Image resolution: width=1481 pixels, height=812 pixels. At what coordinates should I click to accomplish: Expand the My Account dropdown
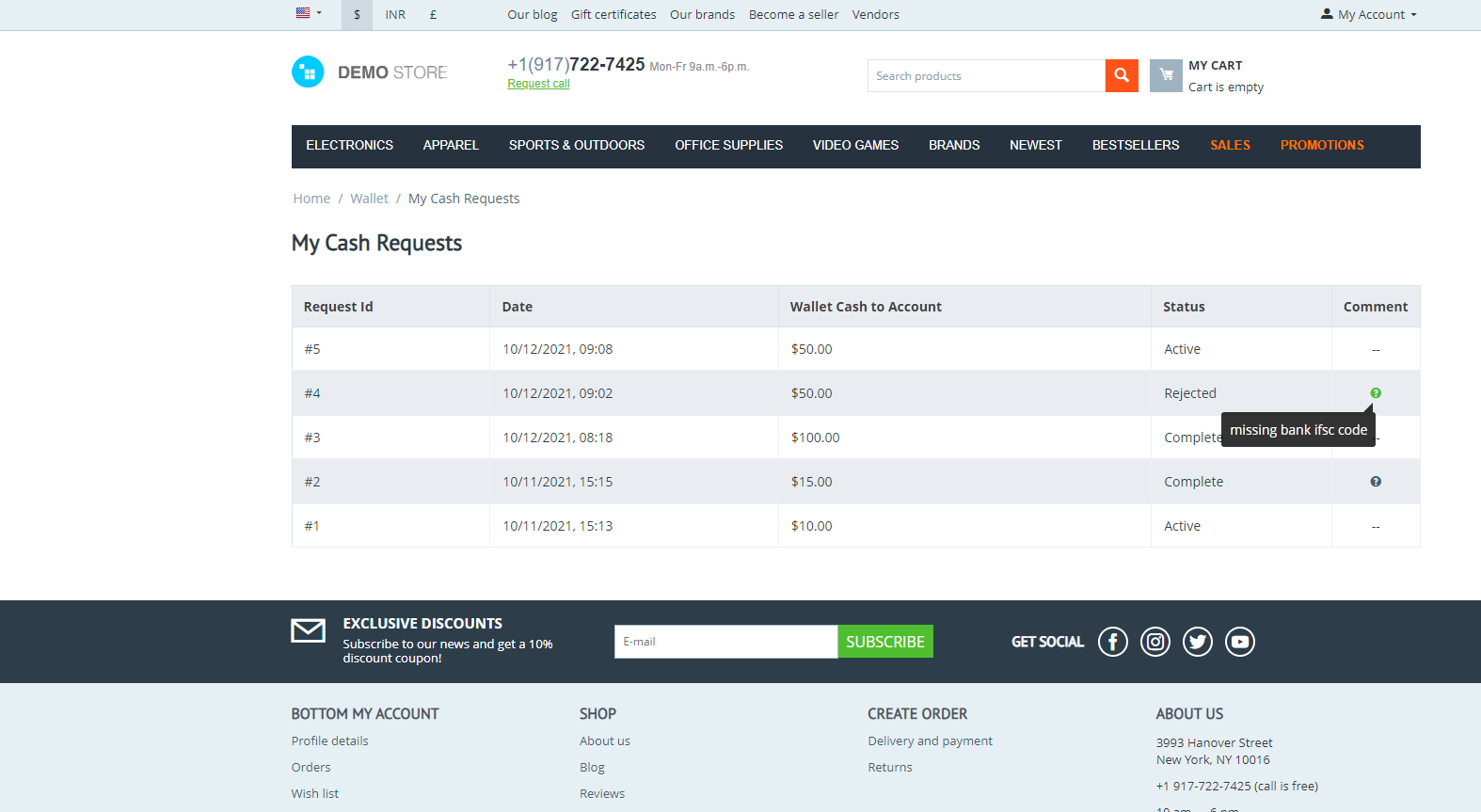point(1369,14)
